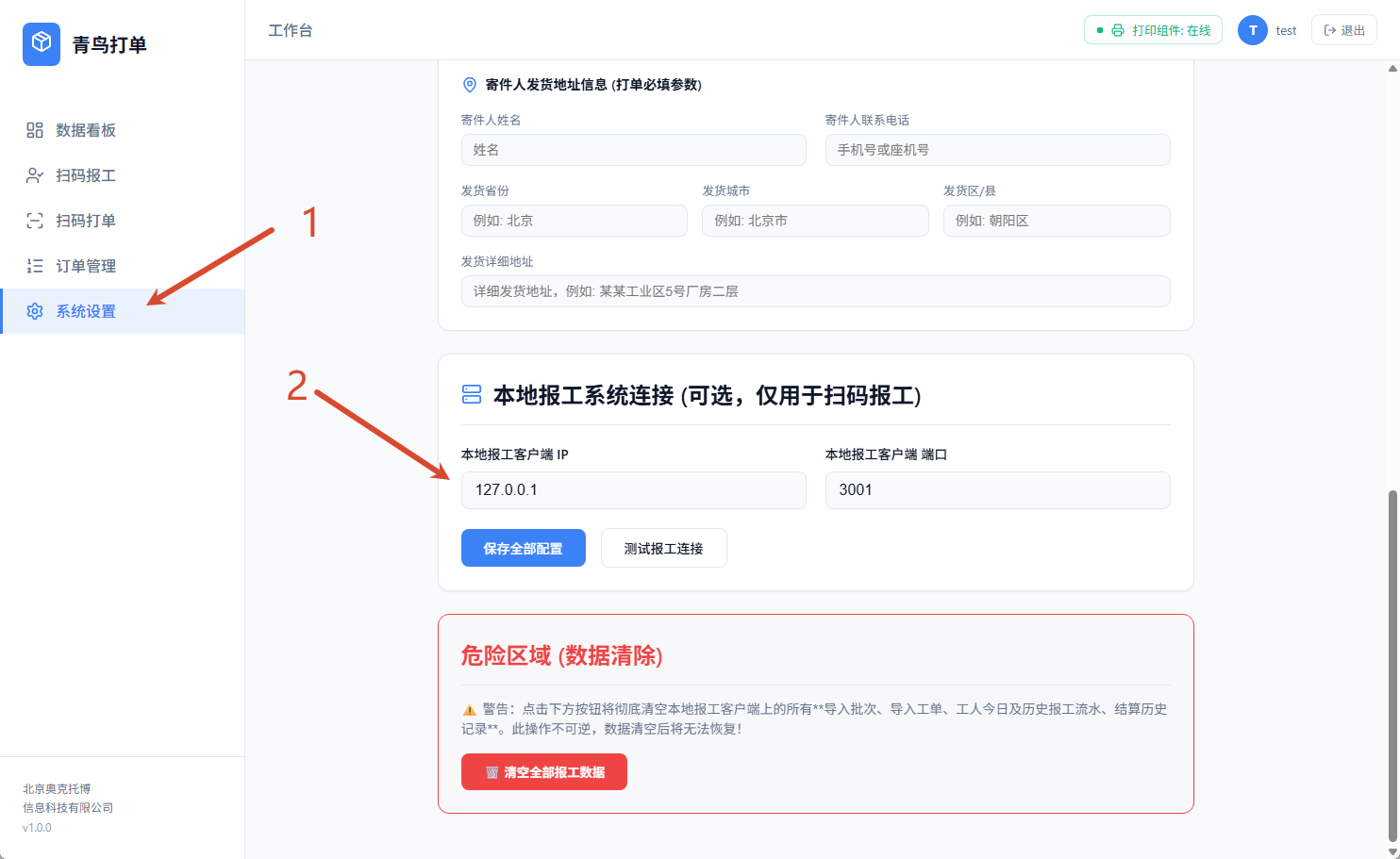
Task: Click the user avatar T circle
Action: pyautogui.click(x=1253, y=30)
